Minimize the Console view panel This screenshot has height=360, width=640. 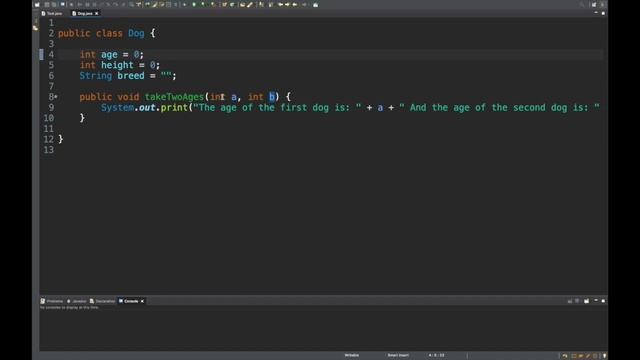596,300
